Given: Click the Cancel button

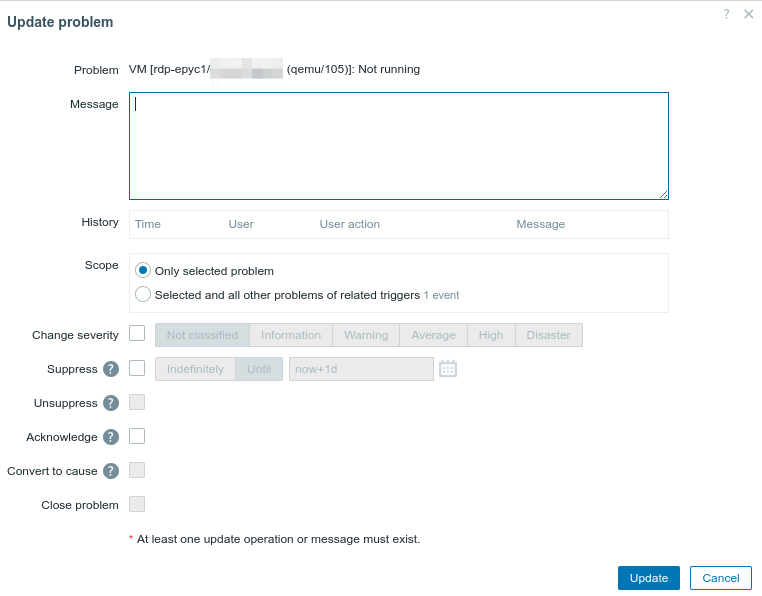Looking at the screenshot, I should click(x=720, y=578).
